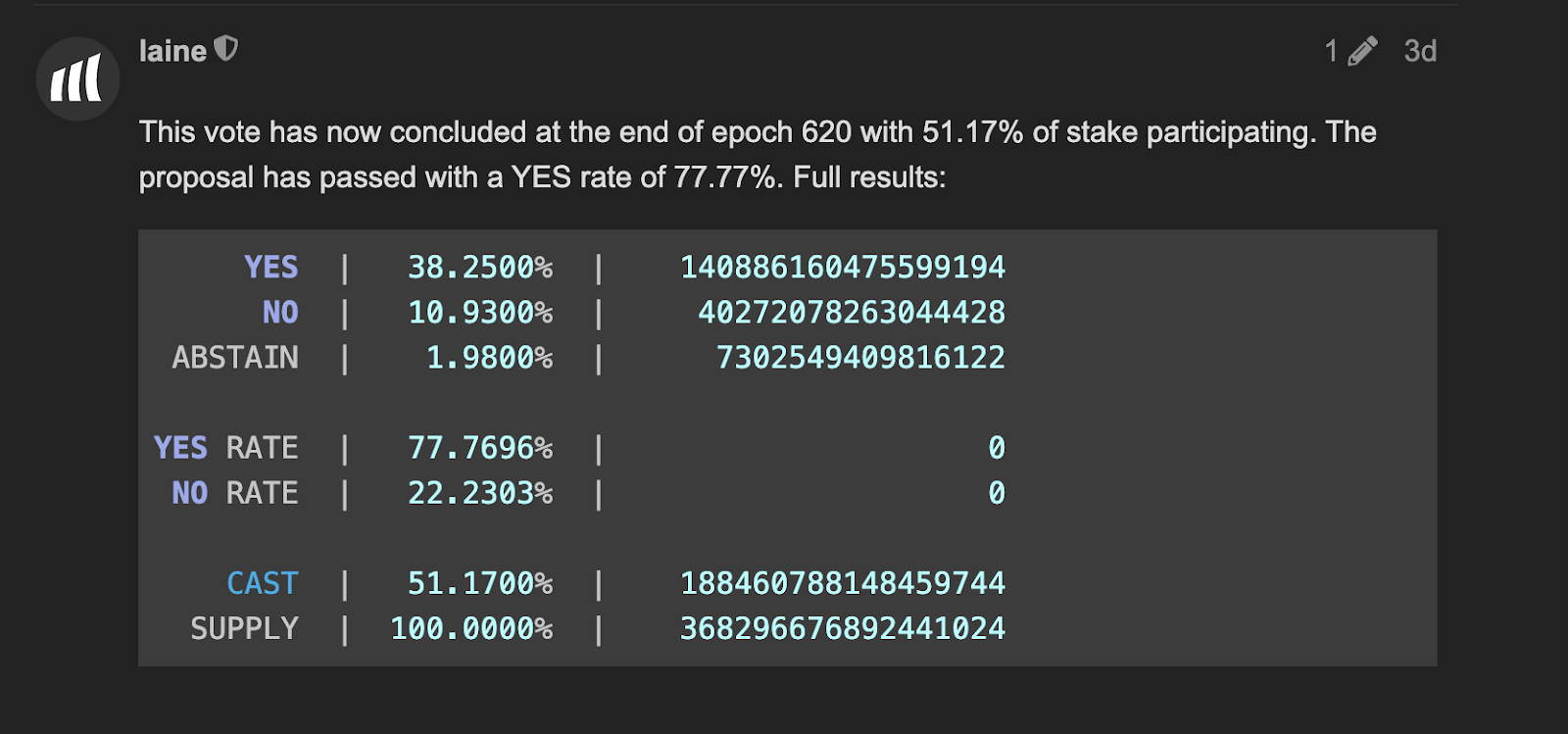Click the 77.7696% yes rate value
Viewport: 1568px width, 734px height.
tap(480, 448)
